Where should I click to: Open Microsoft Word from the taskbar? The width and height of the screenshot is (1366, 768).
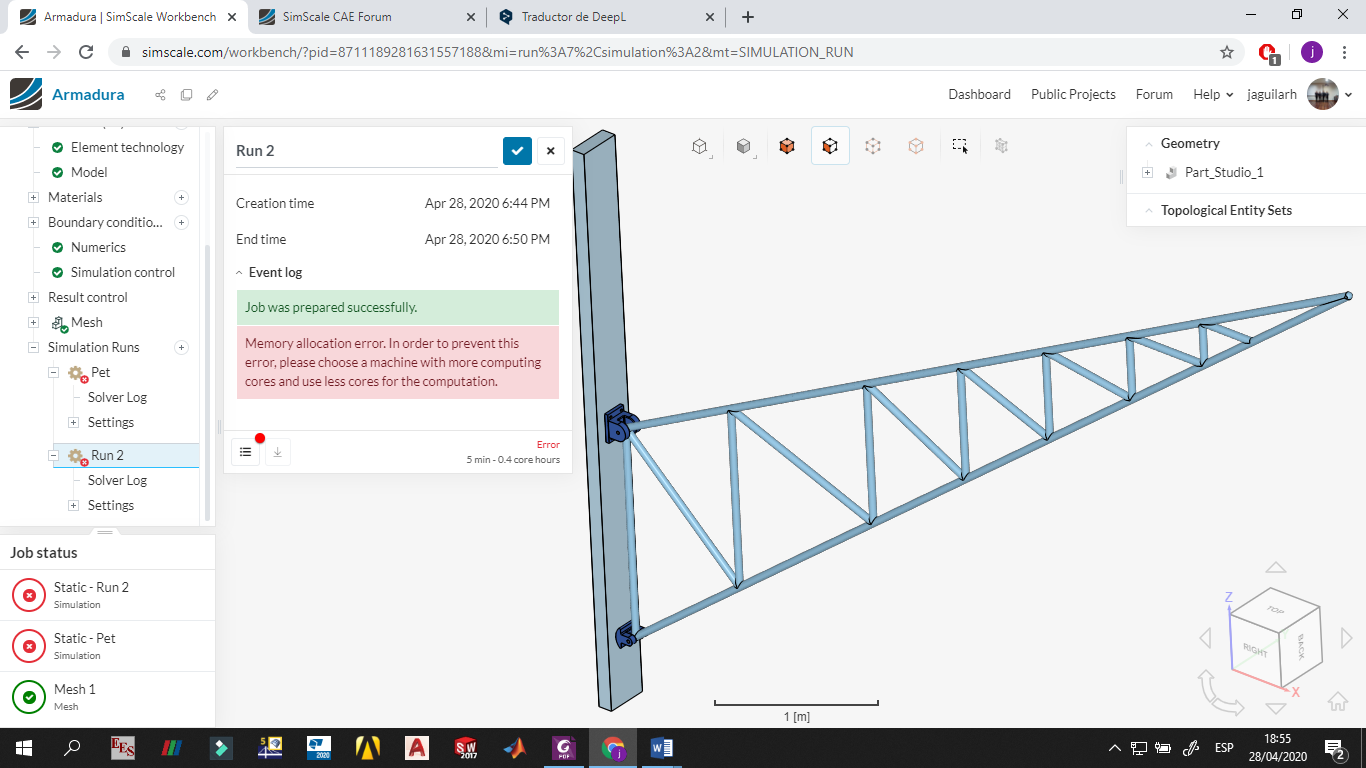(662, 747)
